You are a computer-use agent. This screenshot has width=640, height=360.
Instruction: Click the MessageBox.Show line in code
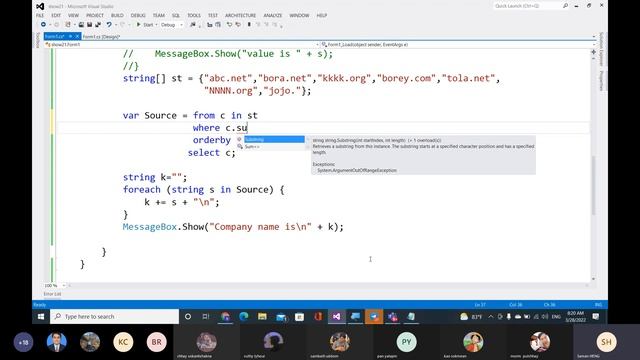coord(233,227)
